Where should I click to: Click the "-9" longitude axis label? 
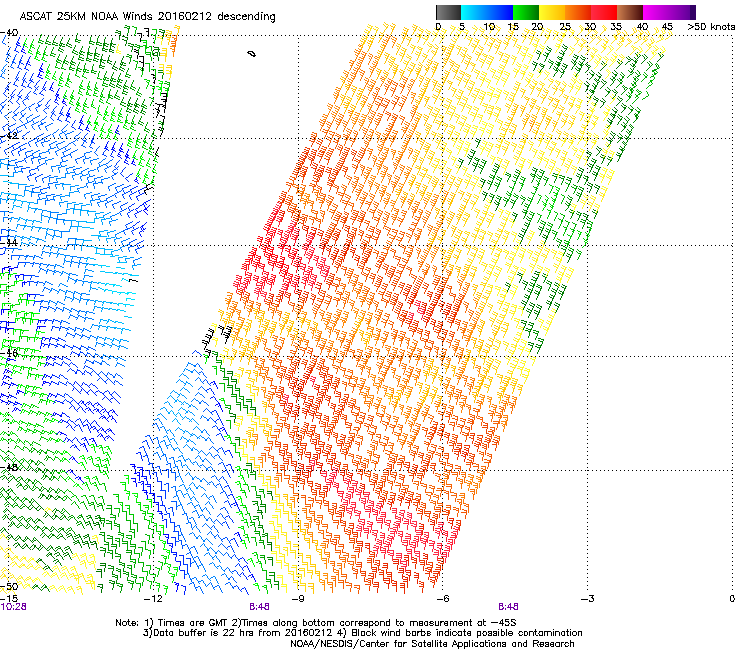click(297, 599)
